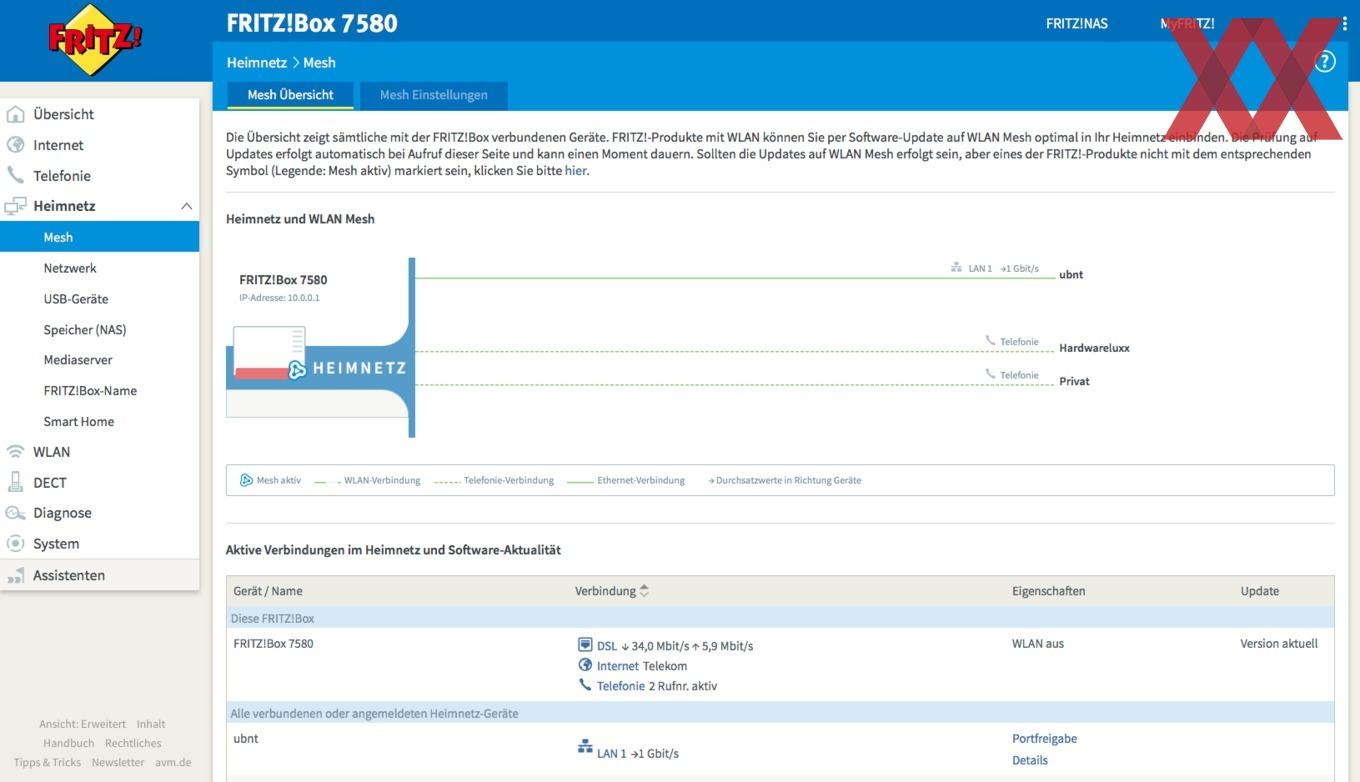Image resolution: width=1360 pixels, height=782 pixels.
Task: Click Hardwareluxx device in mesh diagram
Action: (1094, 348)
